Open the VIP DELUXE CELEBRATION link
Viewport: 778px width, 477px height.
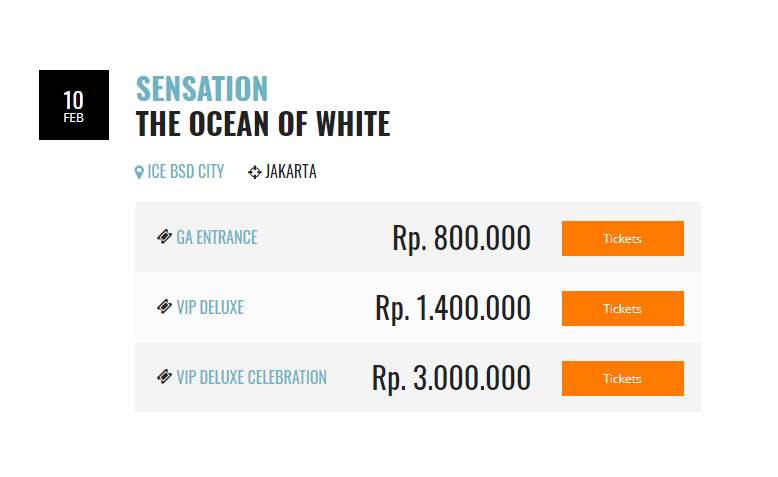coord(251,378)
